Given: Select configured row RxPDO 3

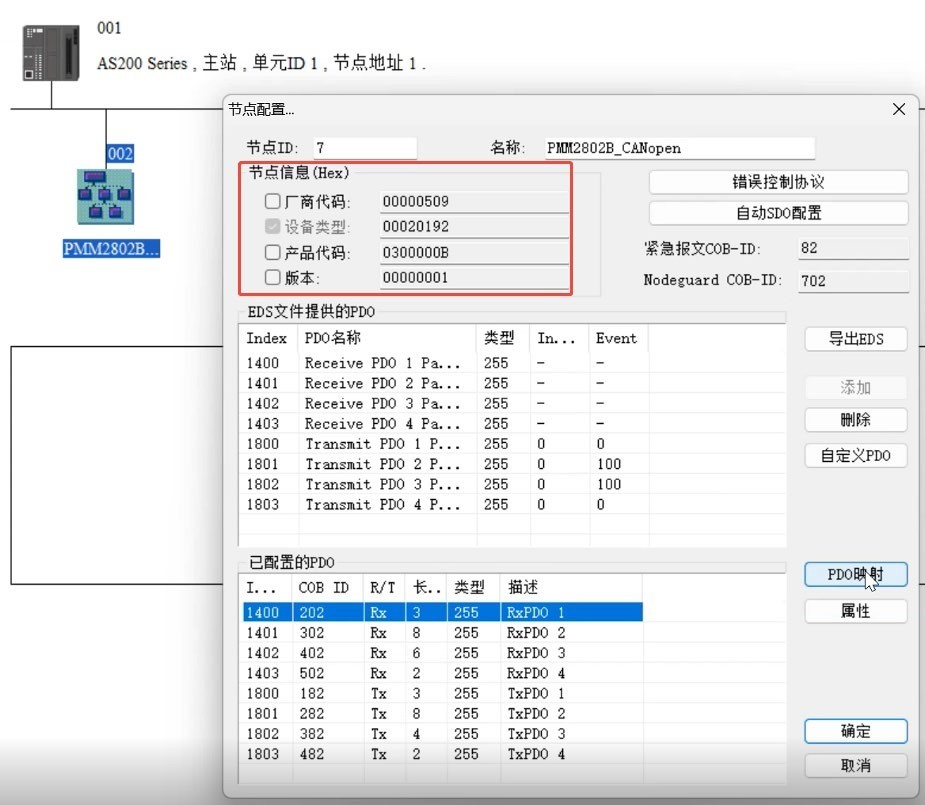Looking at the screenshot, I should tap(442, 653).
